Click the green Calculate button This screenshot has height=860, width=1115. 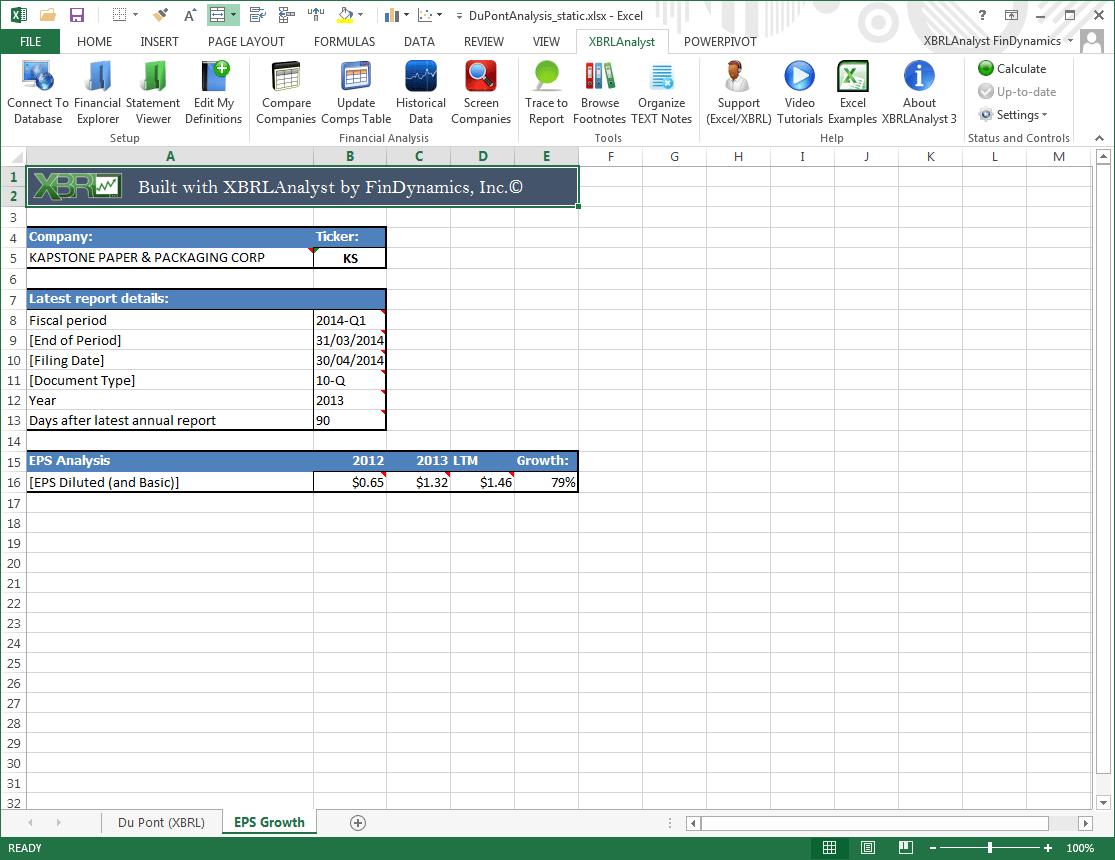[1012, 68]
